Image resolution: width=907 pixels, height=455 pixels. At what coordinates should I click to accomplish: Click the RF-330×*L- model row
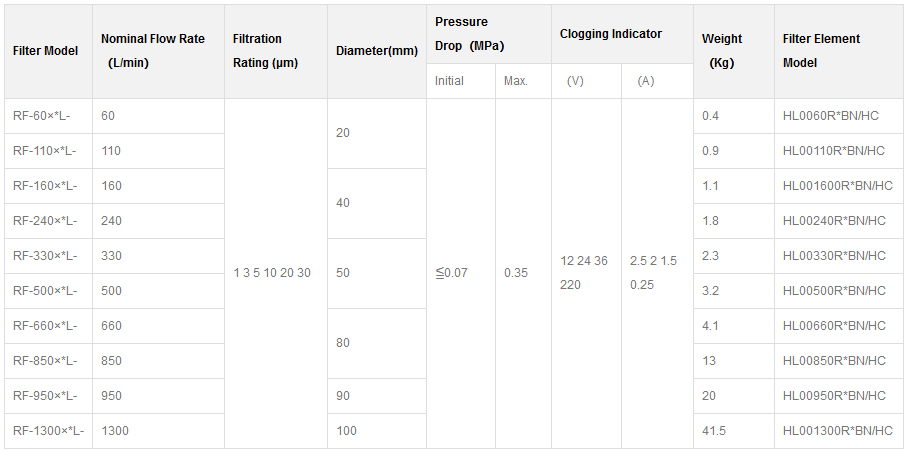pyautogui.click(x=44, y=256)
